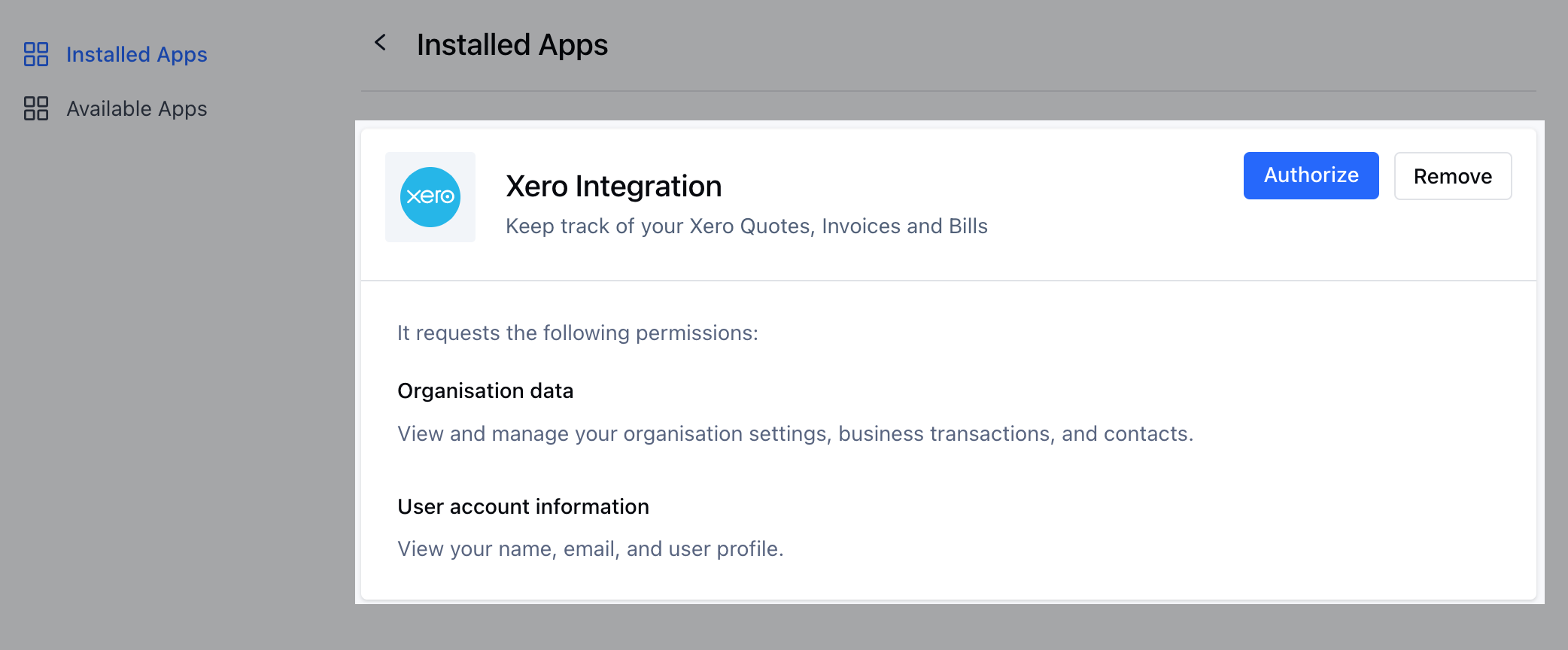1568x650 pixels.
Task: Open Available Apps in the sidebar
Action: point(136,109)
